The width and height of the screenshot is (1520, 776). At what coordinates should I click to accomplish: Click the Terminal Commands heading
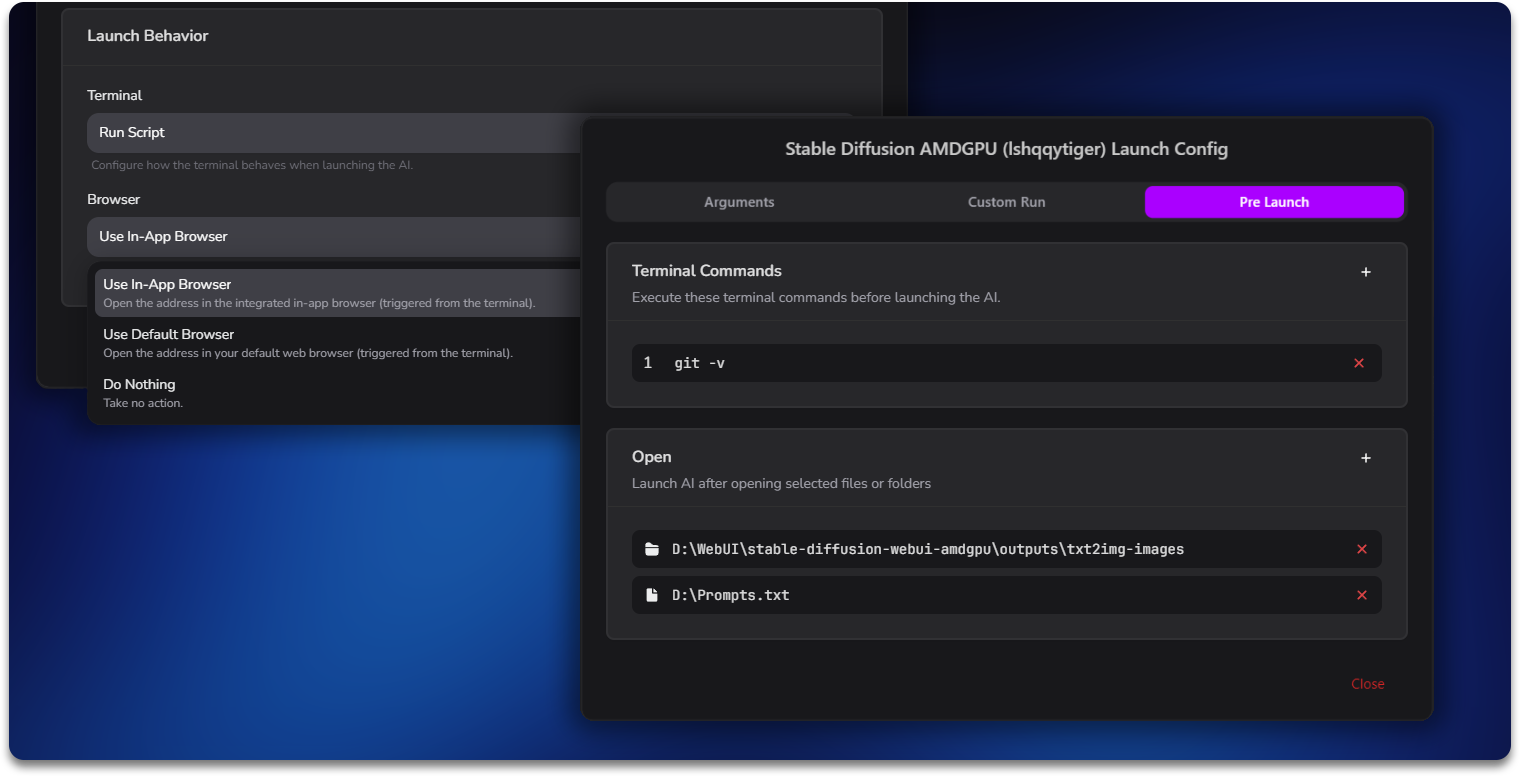[x=707, y=271]
